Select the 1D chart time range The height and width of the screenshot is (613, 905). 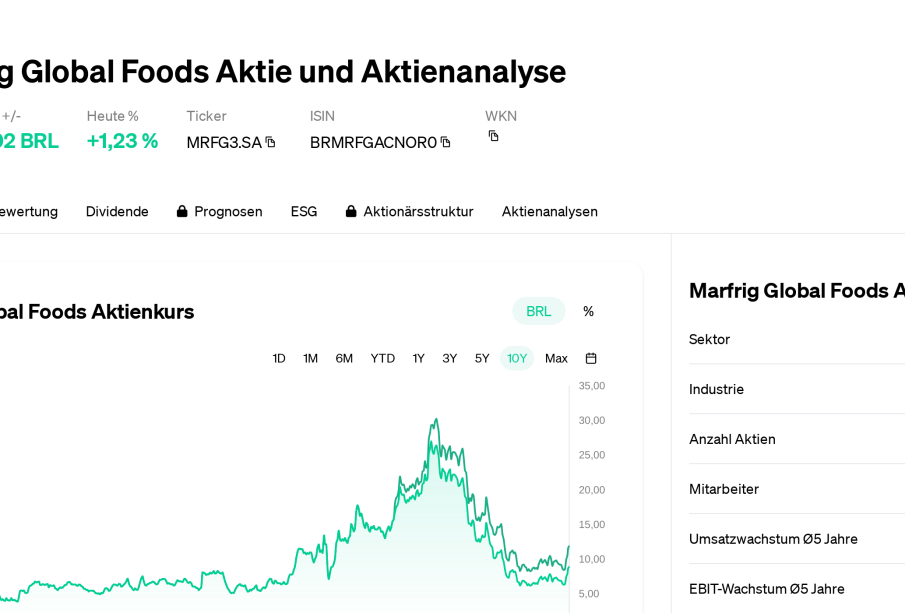(279, 358)
